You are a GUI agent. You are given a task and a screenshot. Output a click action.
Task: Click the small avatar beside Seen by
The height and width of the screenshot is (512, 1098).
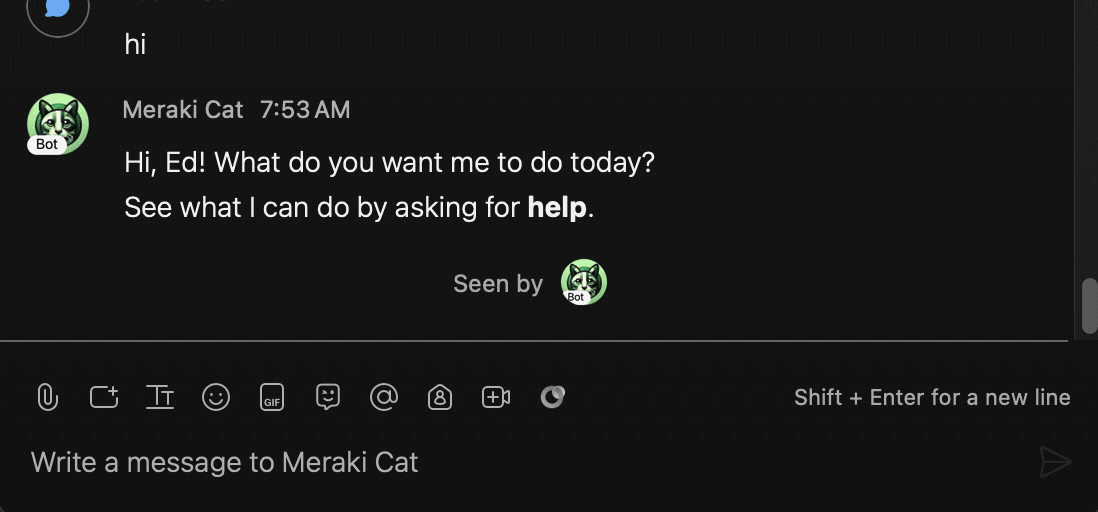click(x=583, y=282)
